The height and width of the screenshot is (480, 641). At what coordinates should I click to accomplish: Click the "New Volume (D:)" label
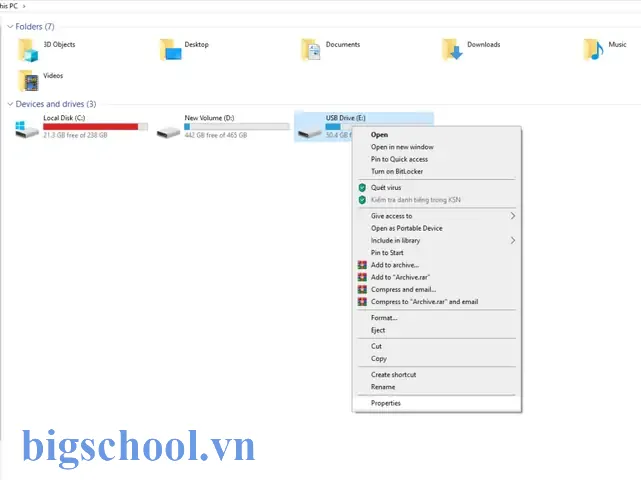[209, 118]
